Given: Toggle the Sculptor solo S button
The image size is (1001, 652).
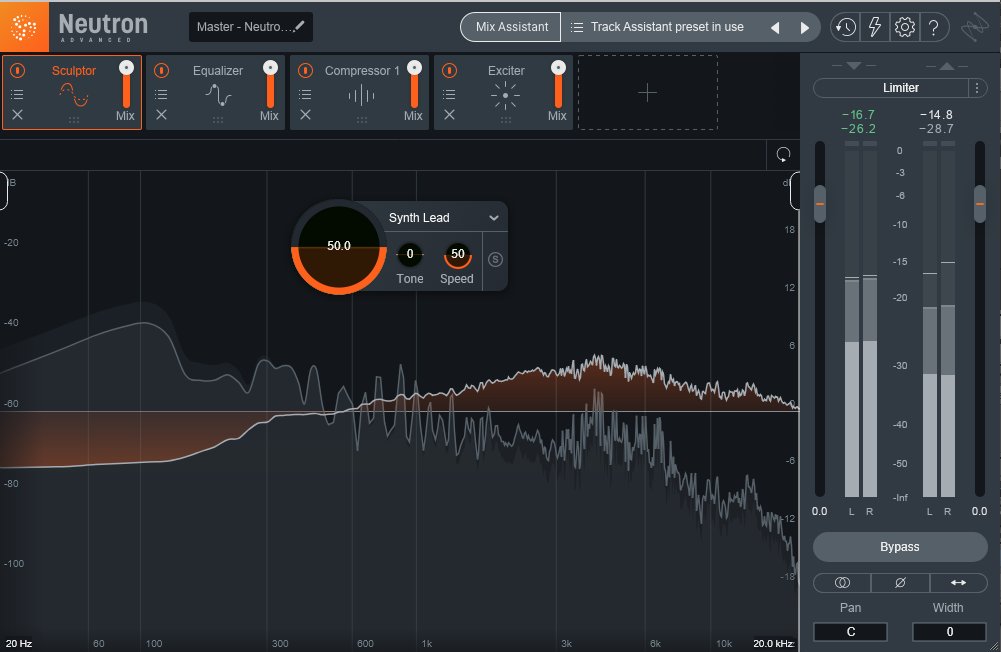Looking at the screenshot, I should pos(495,259).
